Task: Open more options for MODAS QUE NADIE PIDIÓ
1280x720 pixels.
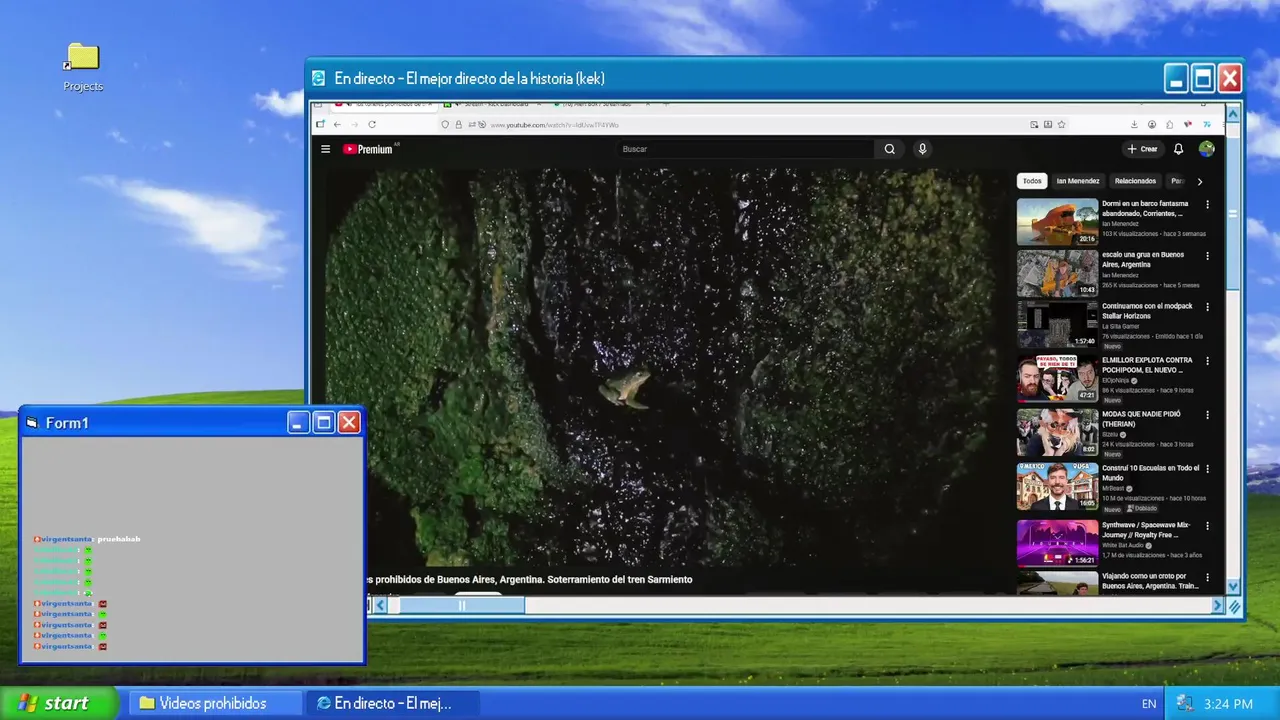Action: (1207, 415)
